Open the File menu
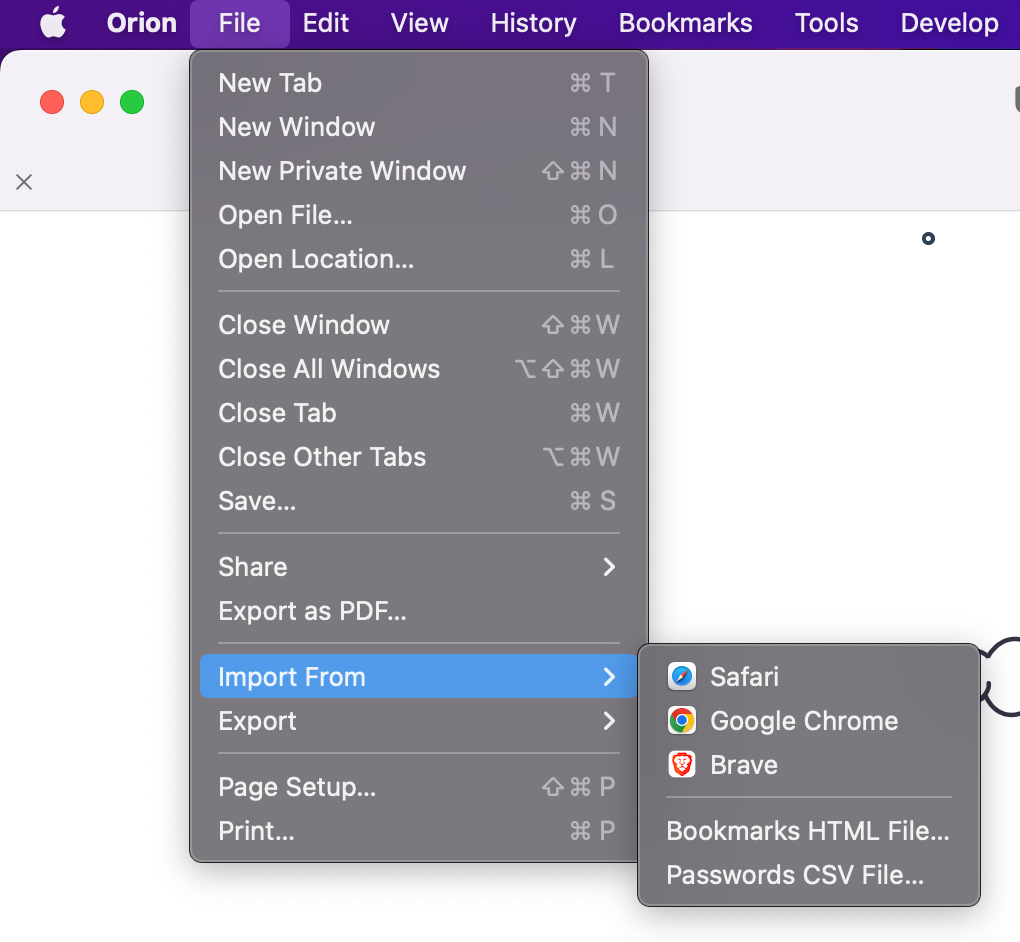 [x=239, y=23]
